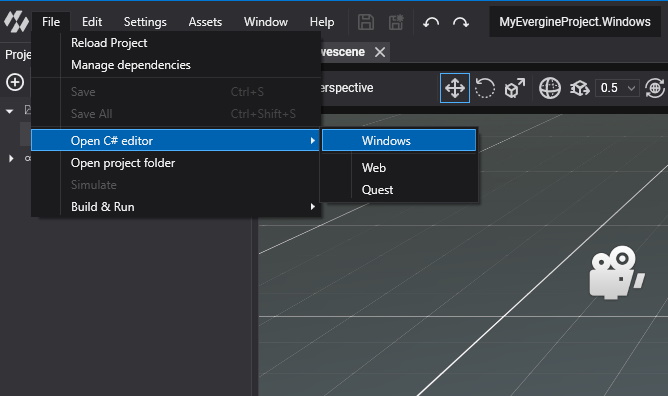
Task: Select the camera entity in viewport
Action: [x=616, y=272]
